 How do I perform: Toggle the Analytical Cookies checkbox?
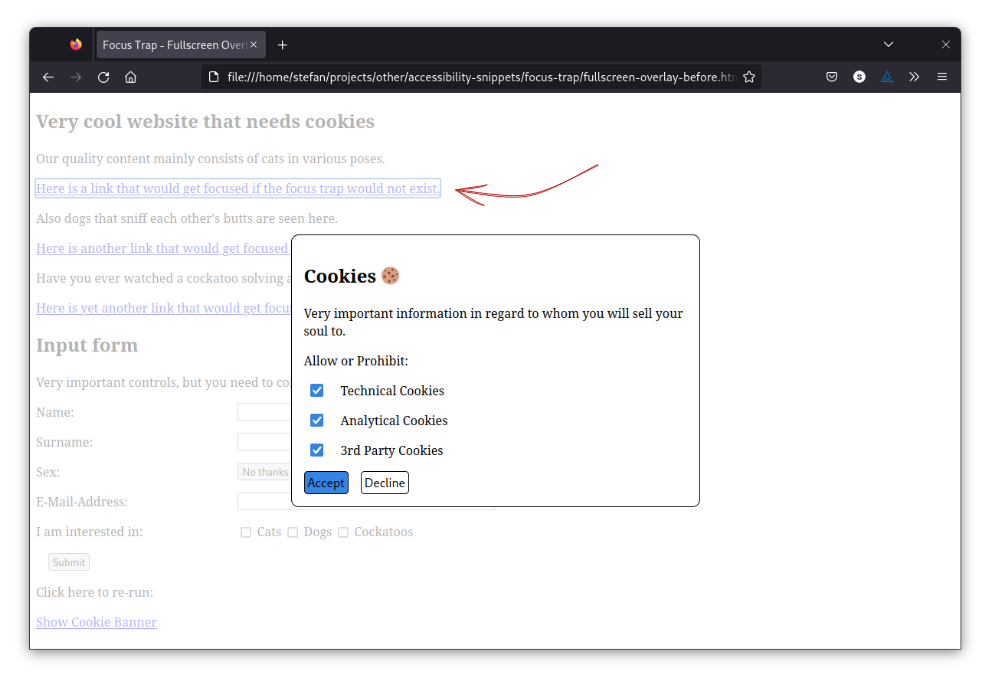click(317, 421)
